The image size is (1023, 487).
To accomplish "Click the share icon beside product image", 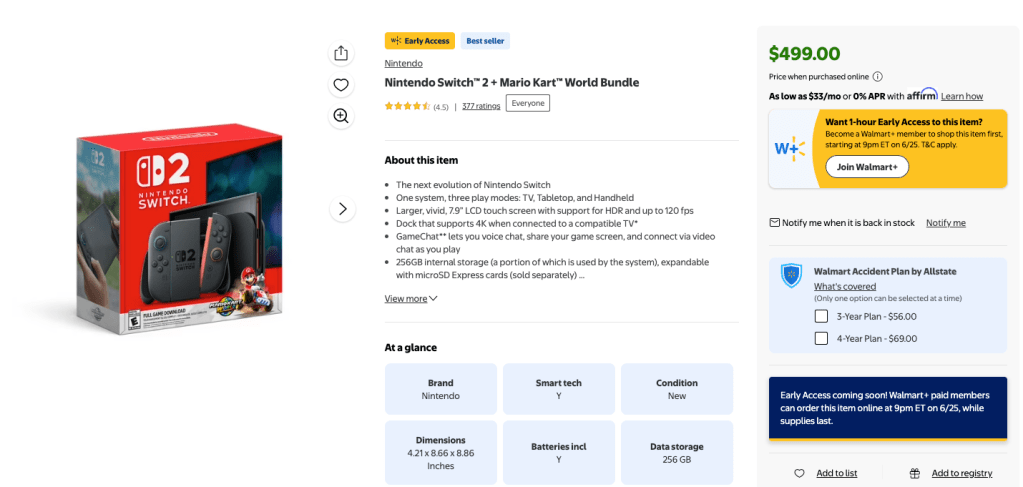I will click(x=341, y=53).
